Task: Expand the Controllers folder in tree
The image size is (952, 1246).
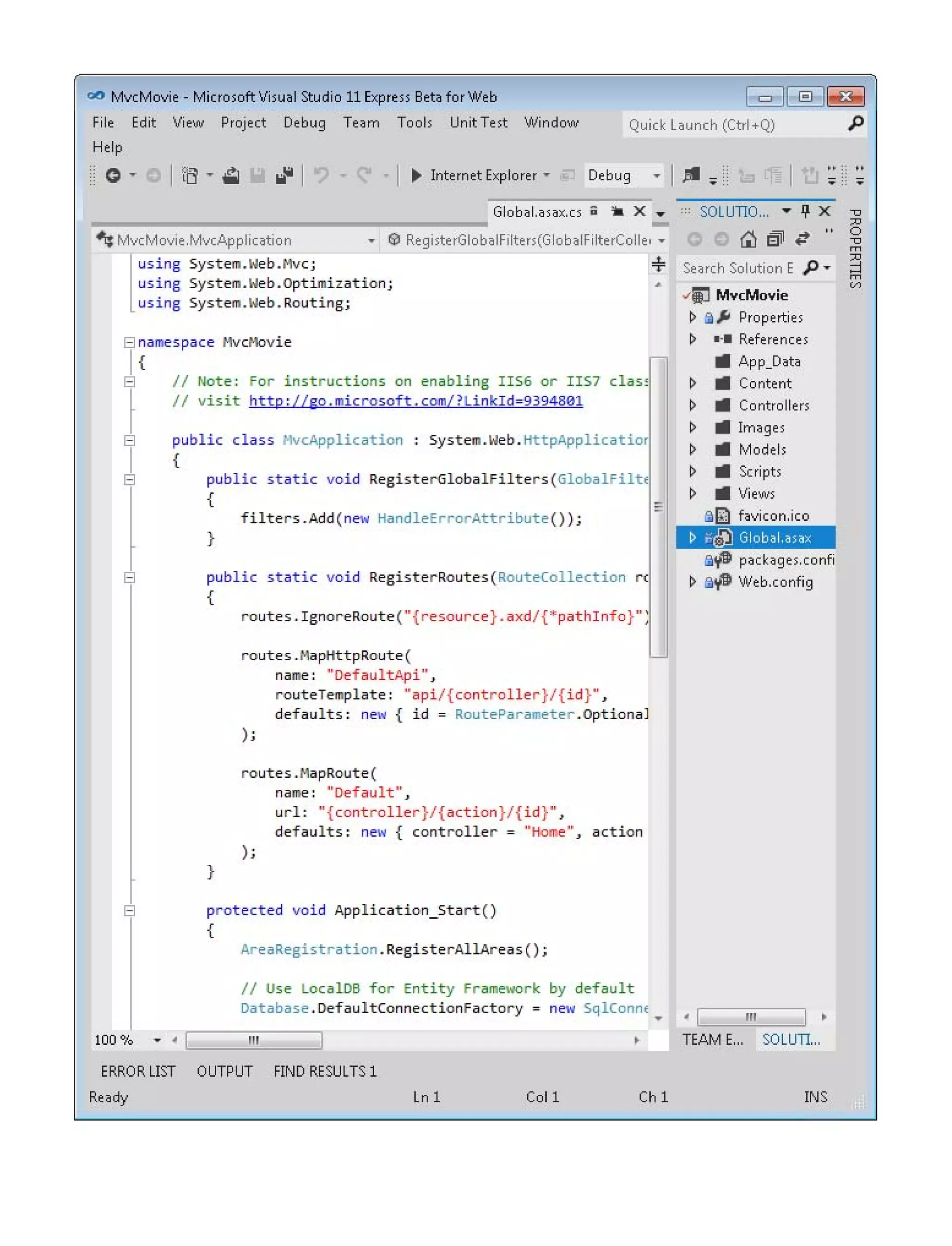Action: point(693,405)
